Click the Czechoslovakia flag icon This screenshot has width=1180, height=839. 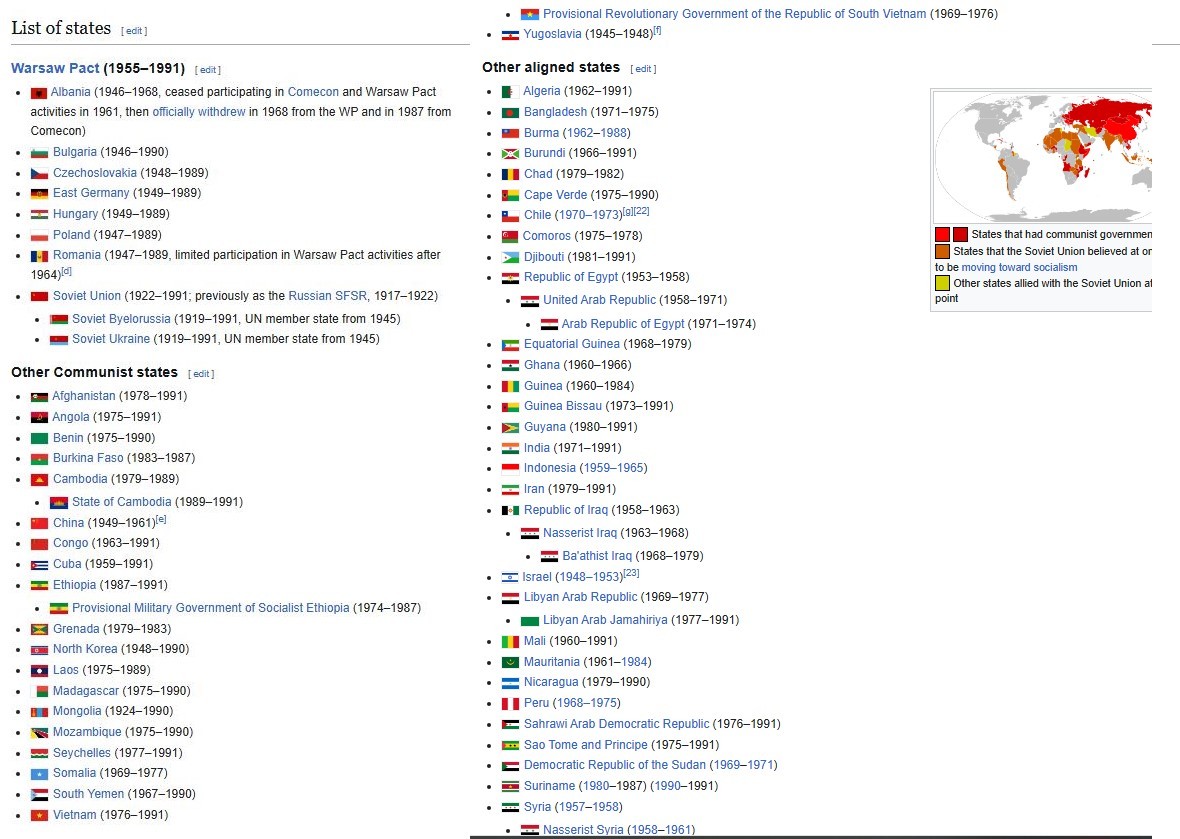pos(39,174)
